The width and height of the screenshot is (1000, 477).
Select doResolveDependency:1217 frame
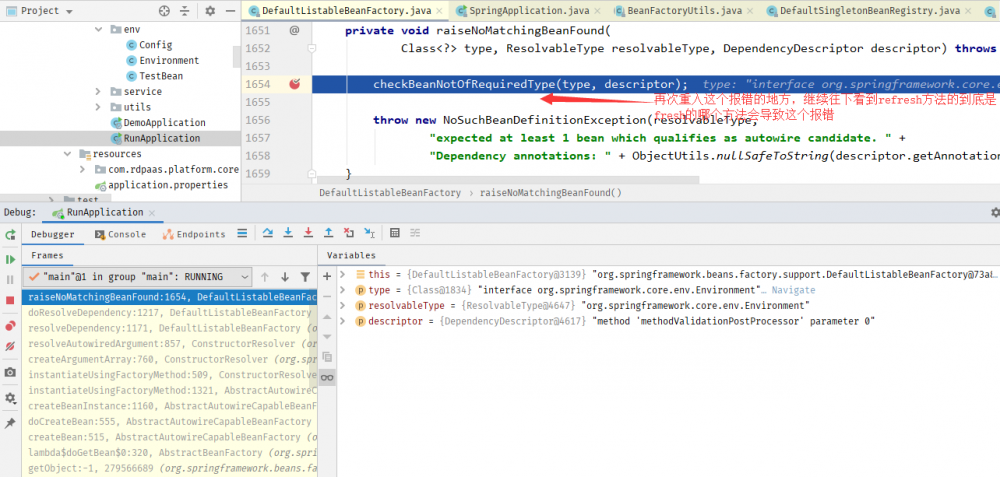pos(170,312)
